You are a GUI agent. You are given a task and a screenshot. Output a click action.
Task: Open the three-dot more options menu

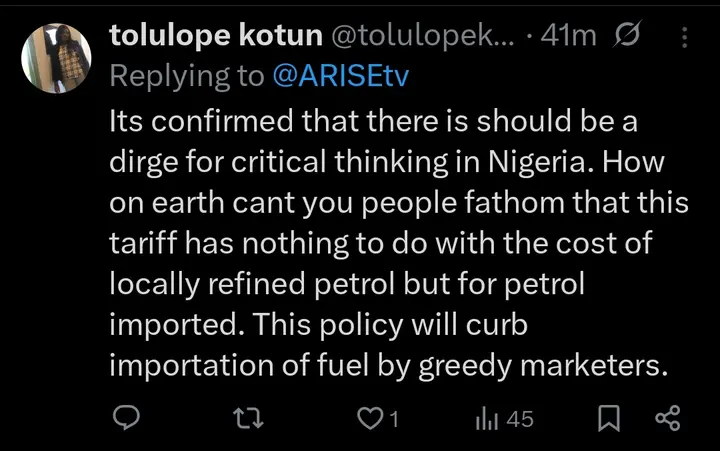click(685, 37)
